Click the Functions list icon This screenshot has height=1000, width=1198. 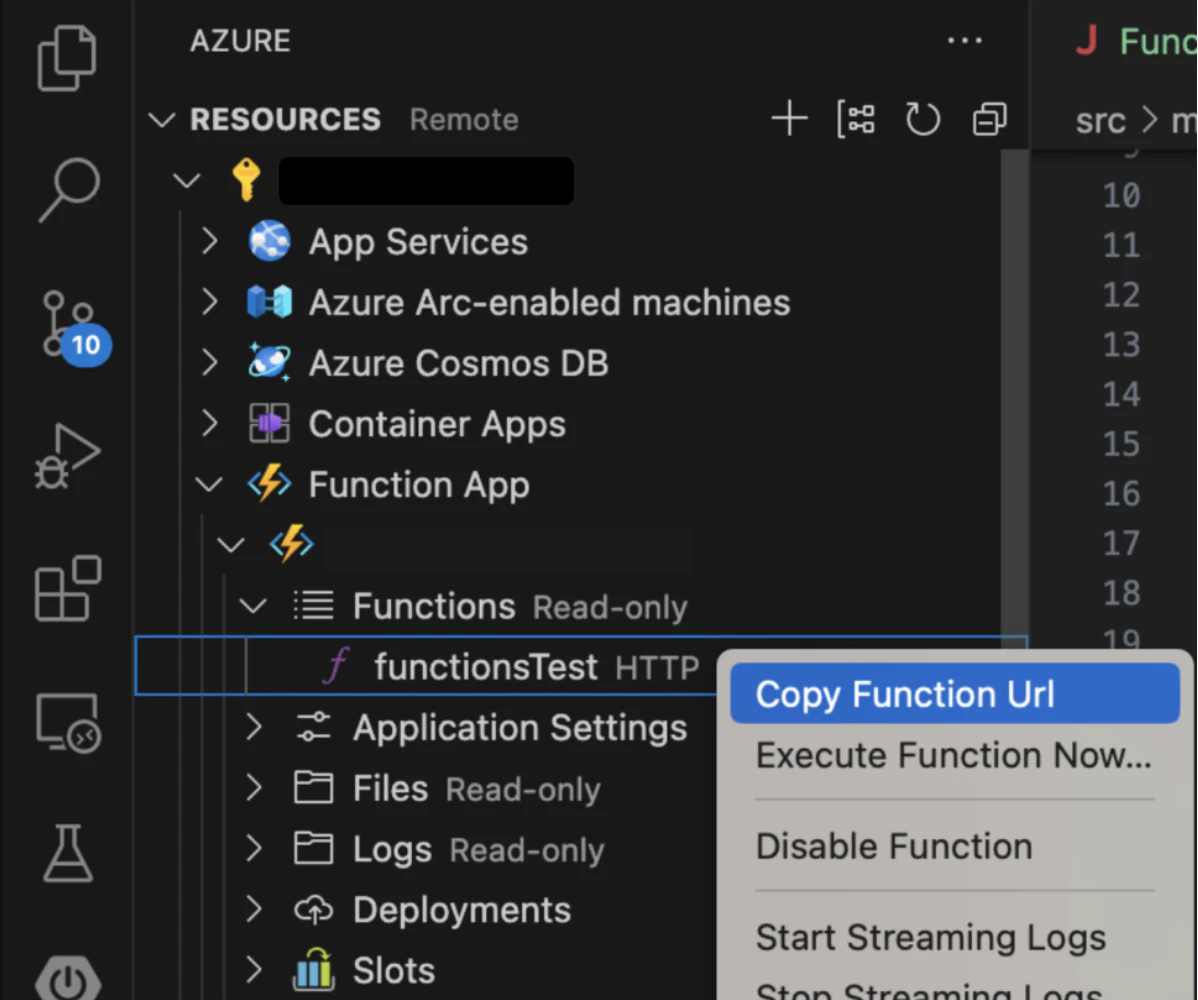(x=313, y=605)
